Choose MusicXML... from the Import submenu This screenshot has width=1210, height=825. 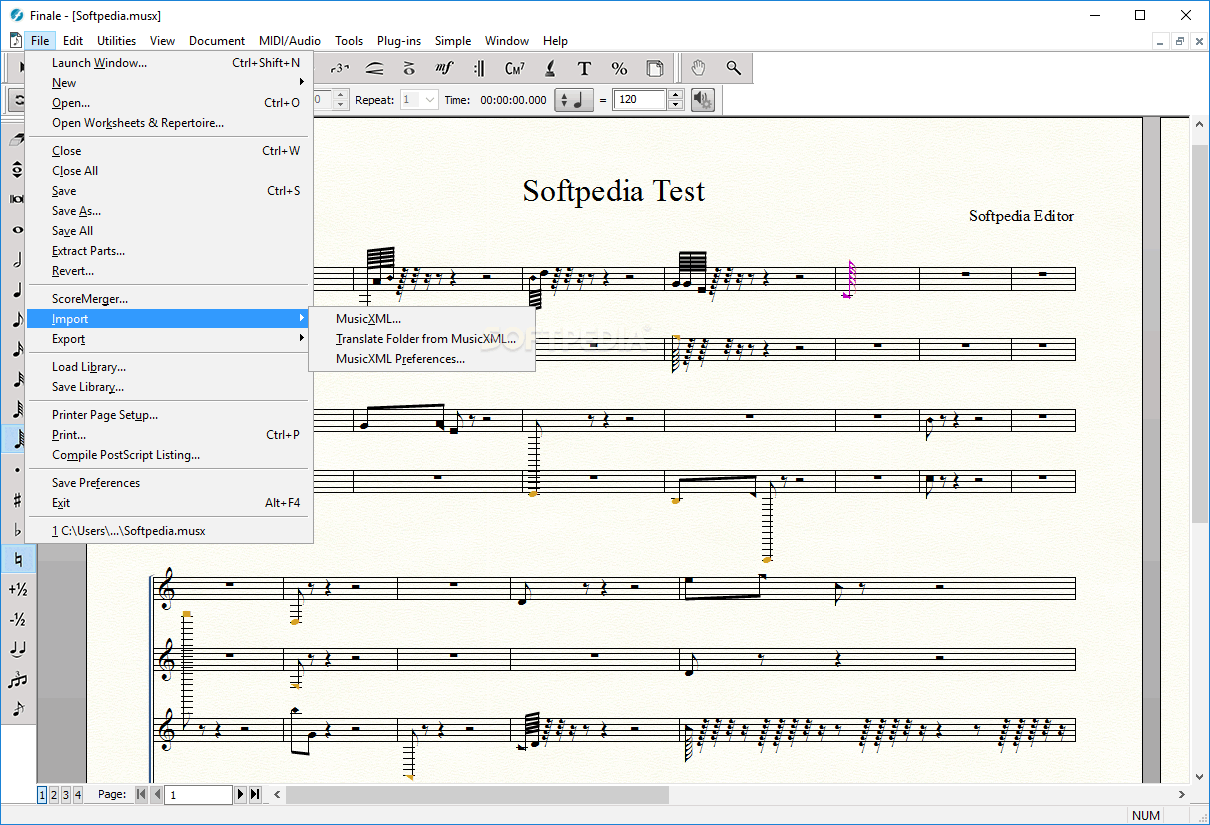422,319
